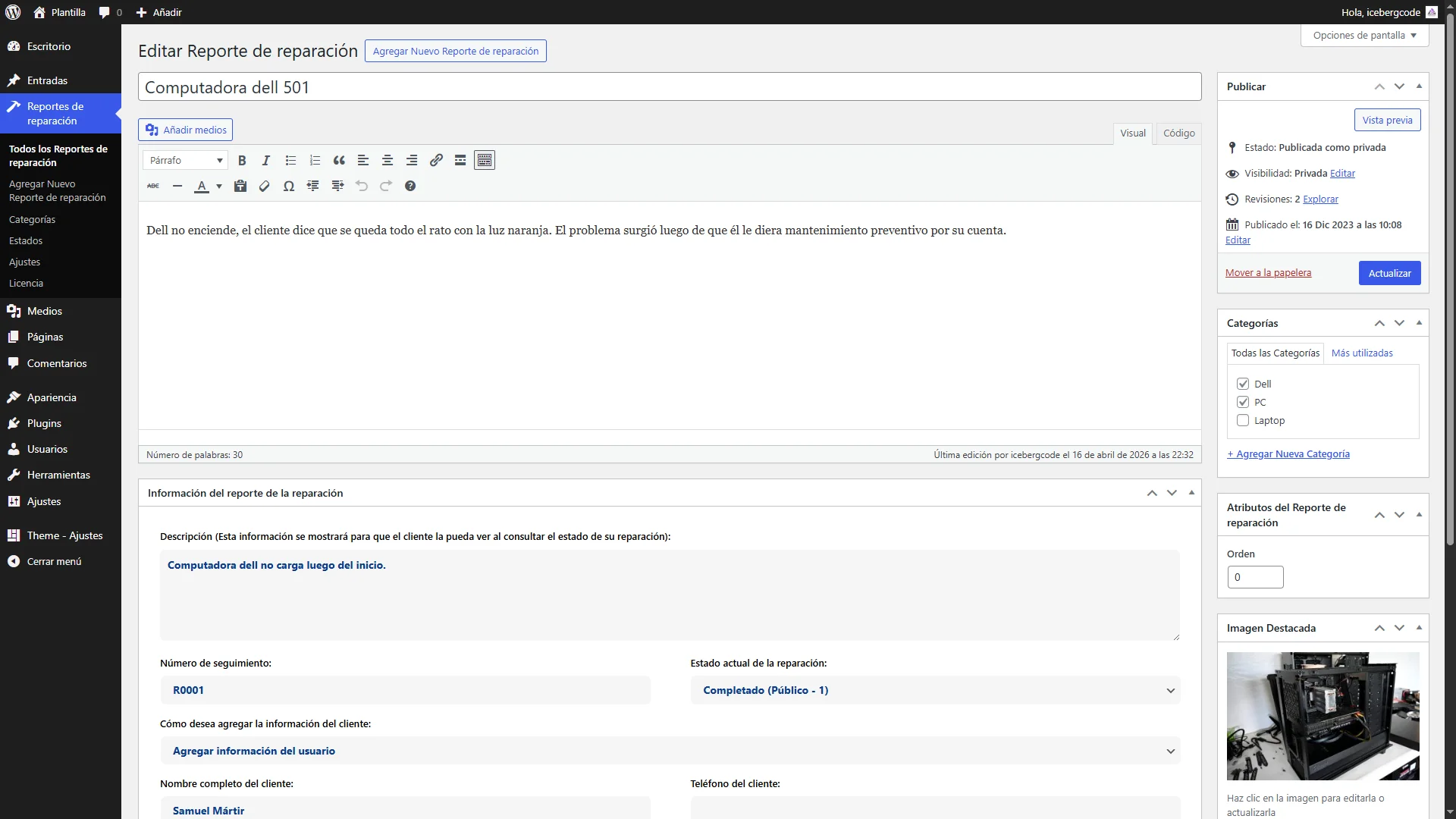Click the insert link icon
Screen dimensions: 1456x819
pyautogui.click(x=436, y=160)
